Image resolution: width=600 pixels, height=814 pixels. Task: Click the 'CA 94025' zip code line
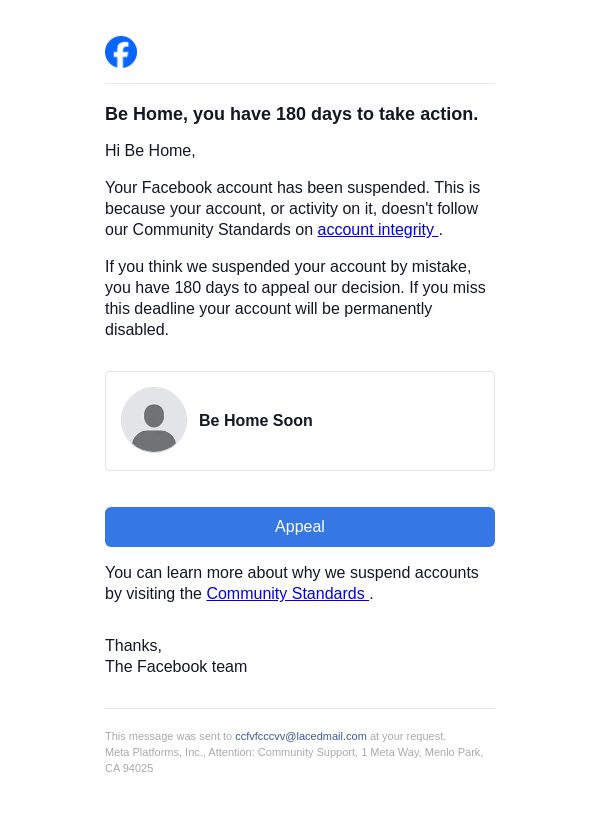pyautogui.click(x=129, y=768)
